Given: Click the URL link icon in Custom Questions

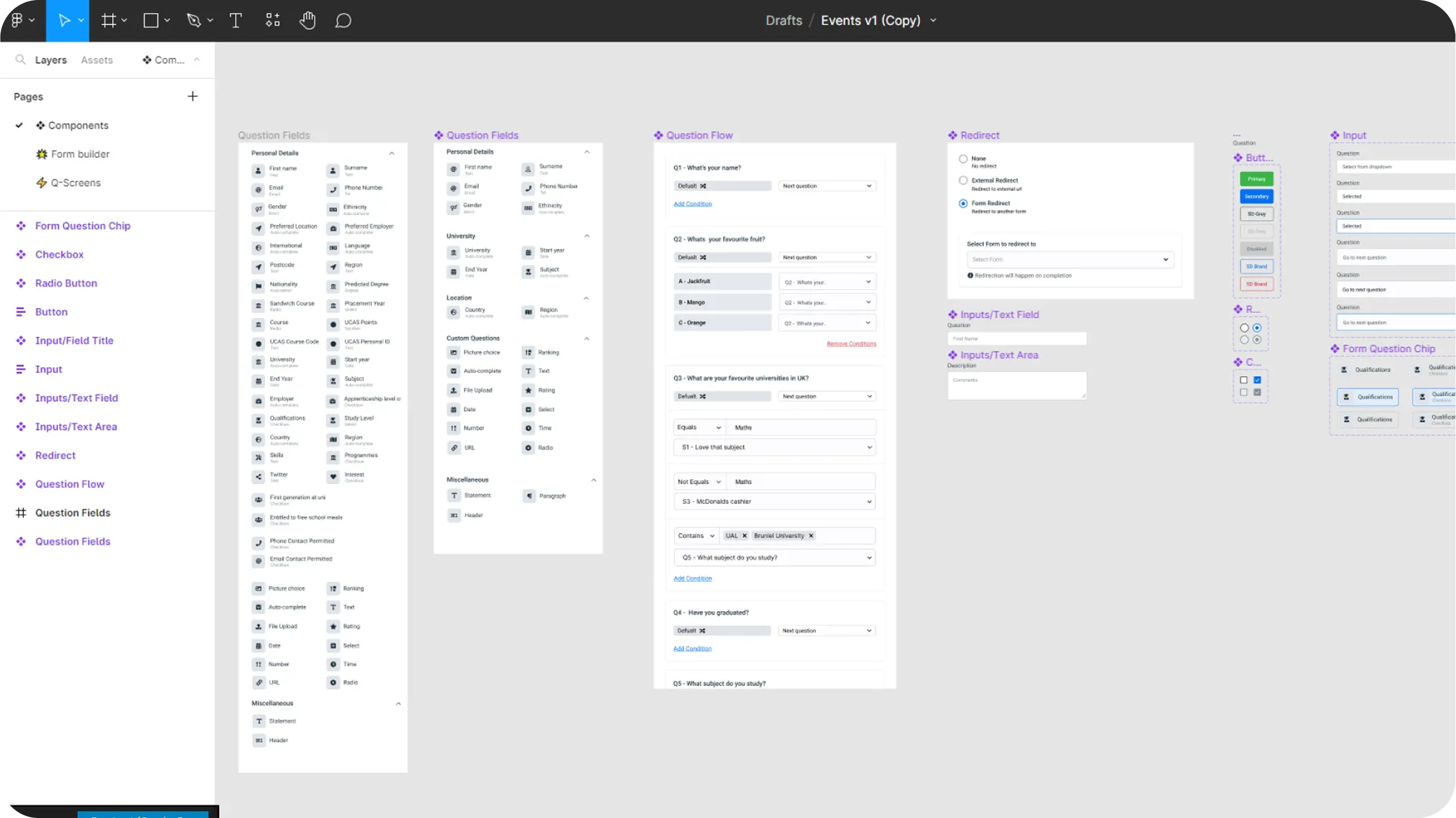Looking at the screenshot, I should (x=454, y=447).
